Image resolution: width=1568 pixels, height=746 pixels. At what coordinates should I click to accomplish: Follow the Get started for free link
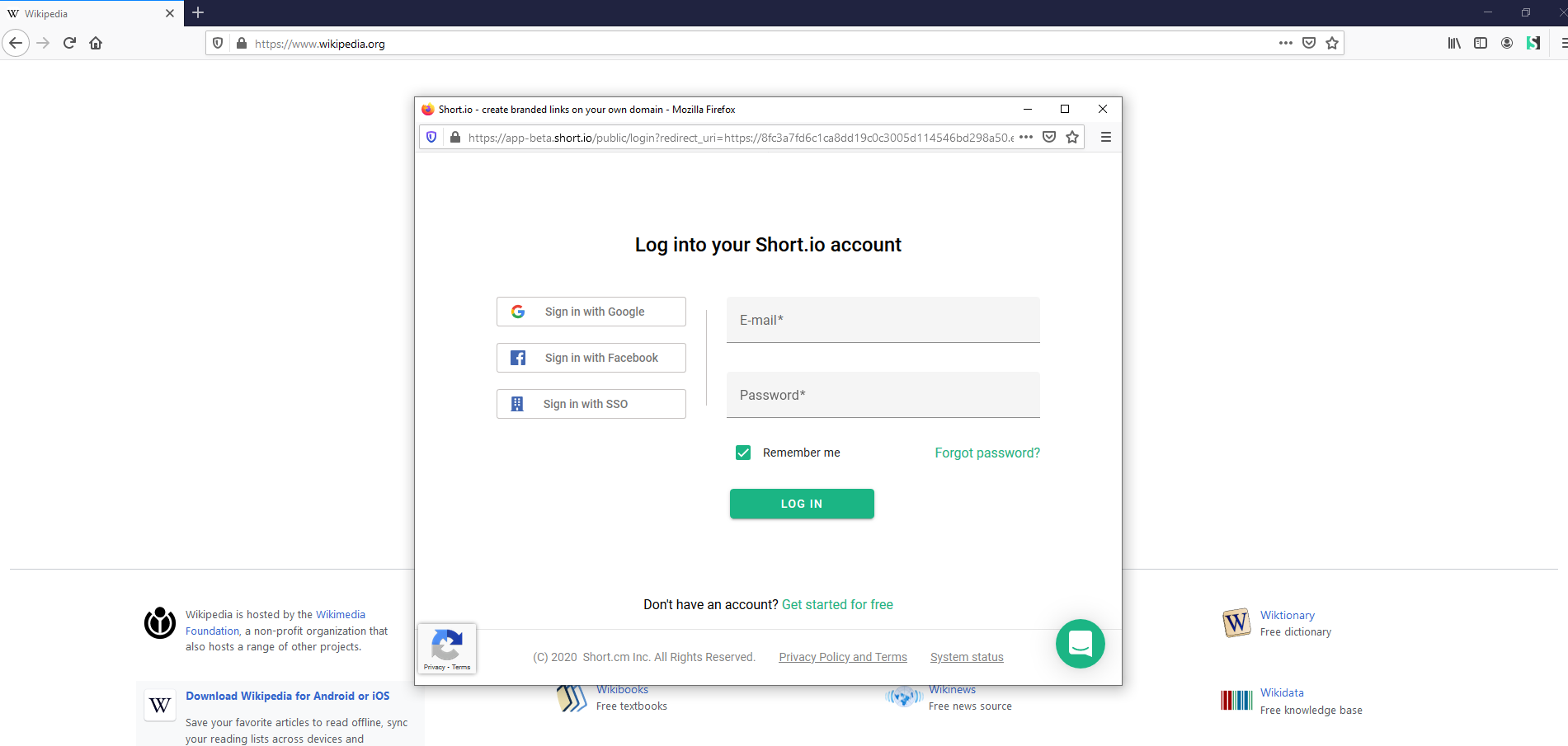(837, 604)
